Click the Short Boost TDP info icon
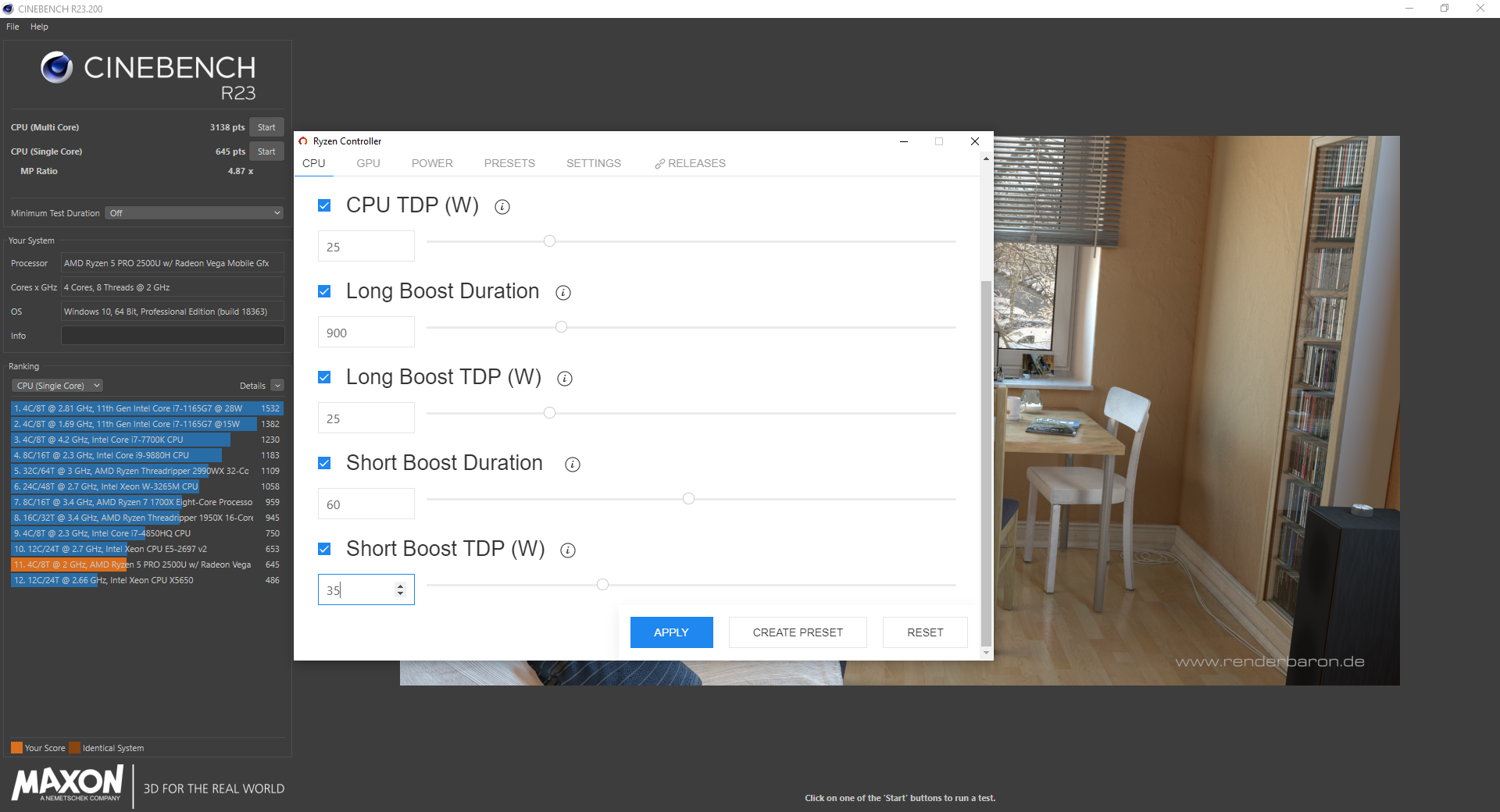 [568, 550]
